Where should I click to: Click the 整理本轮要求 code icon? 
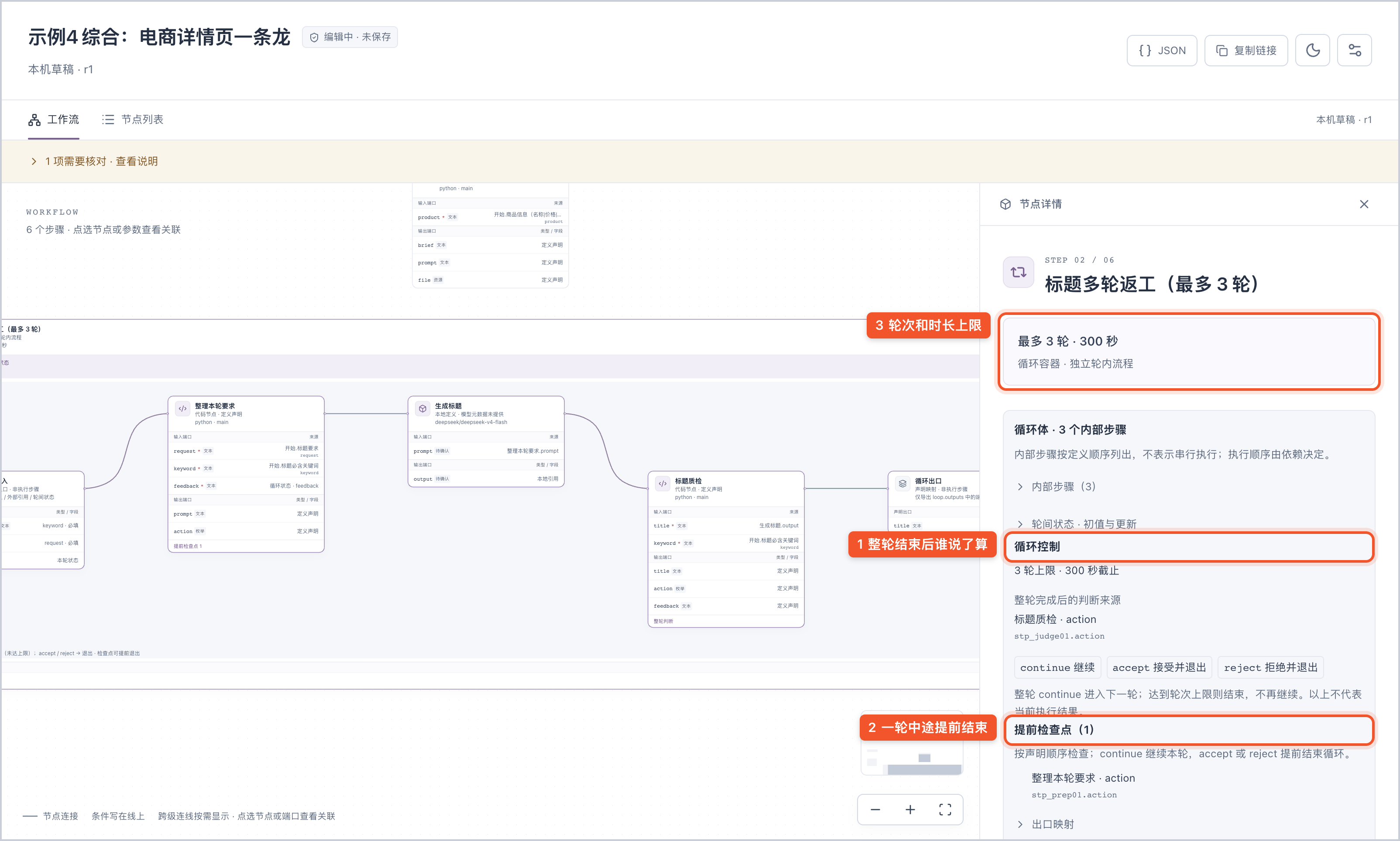182,409
